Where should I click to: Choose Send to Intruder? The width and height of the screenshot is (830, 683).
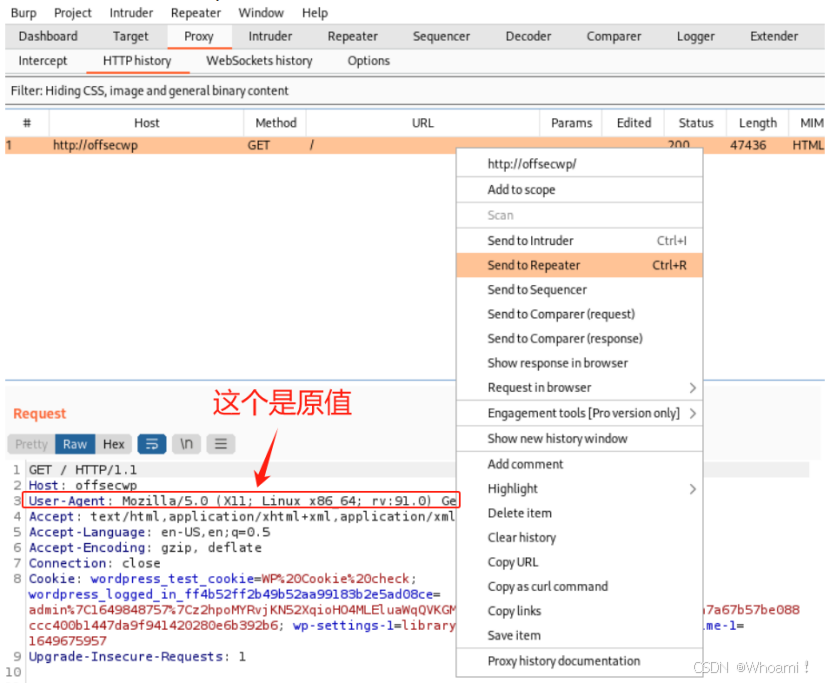point(580,240)
